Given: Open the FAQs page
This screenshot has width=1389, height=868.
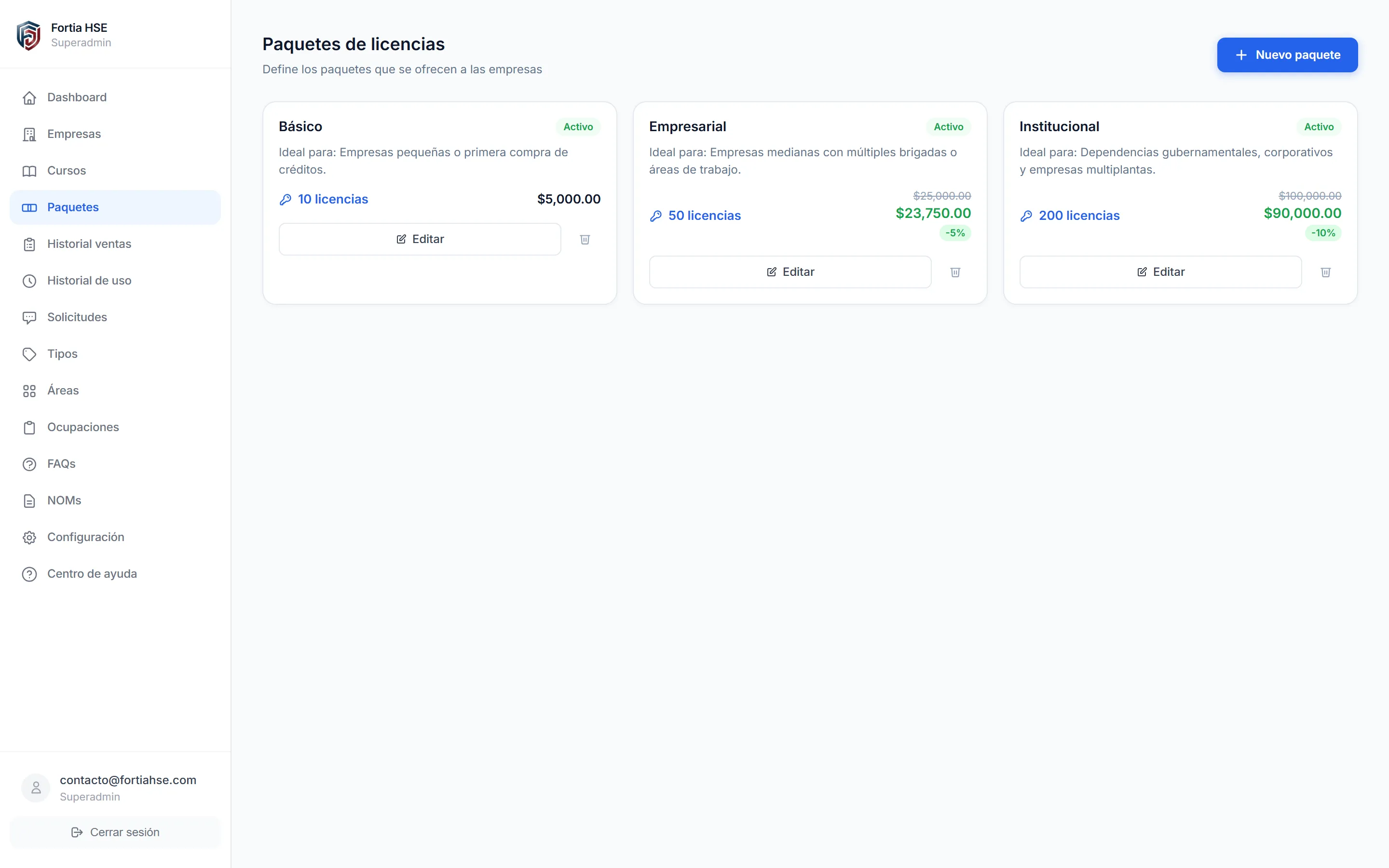Looking at the screenshot, I should click(x=115, y=464).
